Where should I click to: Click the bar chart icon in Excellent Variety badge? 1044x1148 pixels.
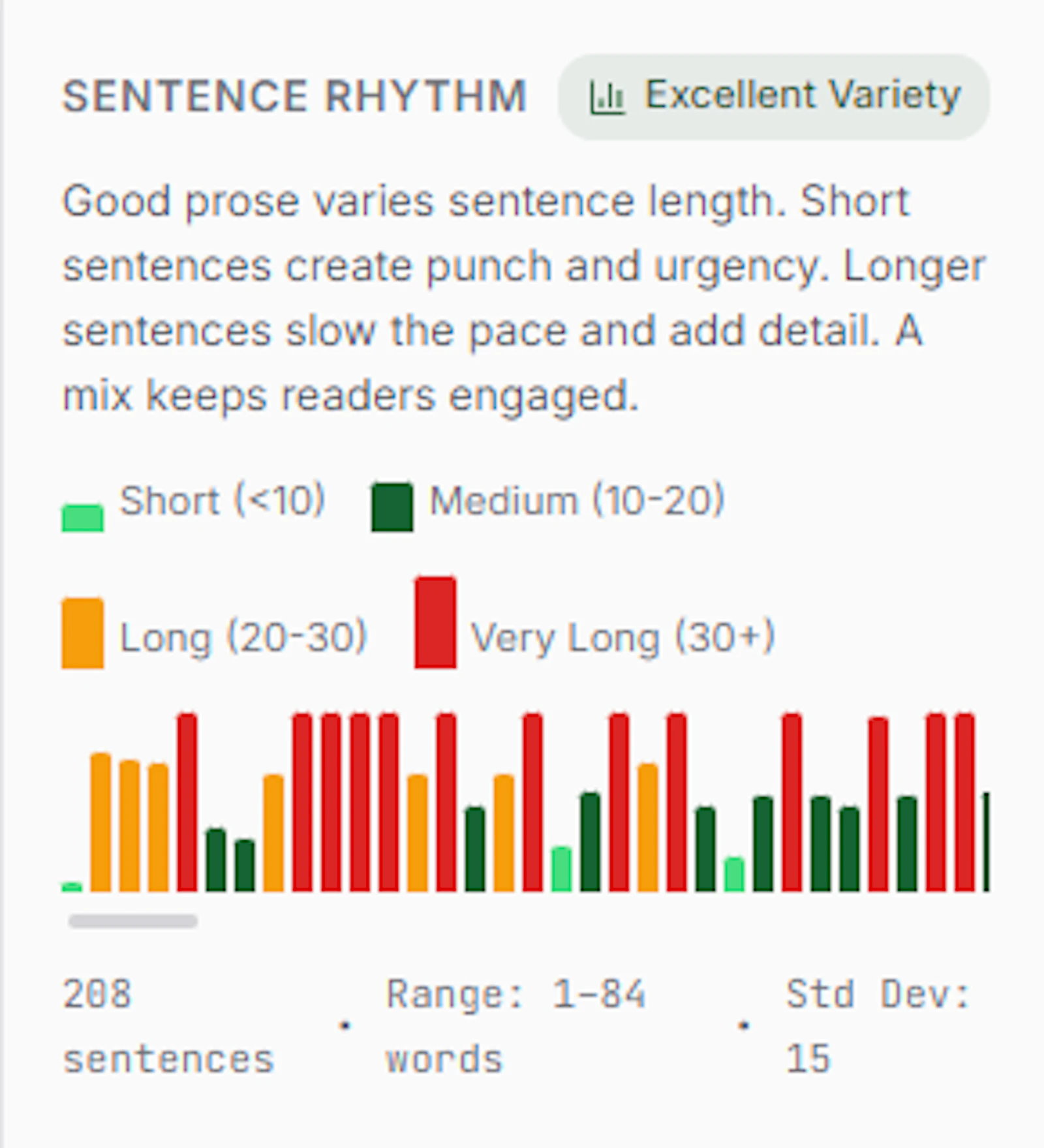click(607, 98)
